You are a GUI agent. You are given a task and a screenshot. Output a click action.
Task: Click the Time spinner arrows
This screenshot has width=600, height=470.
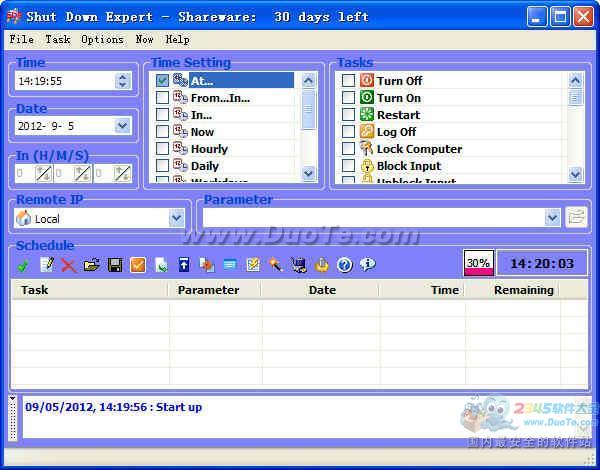point(122,81)
